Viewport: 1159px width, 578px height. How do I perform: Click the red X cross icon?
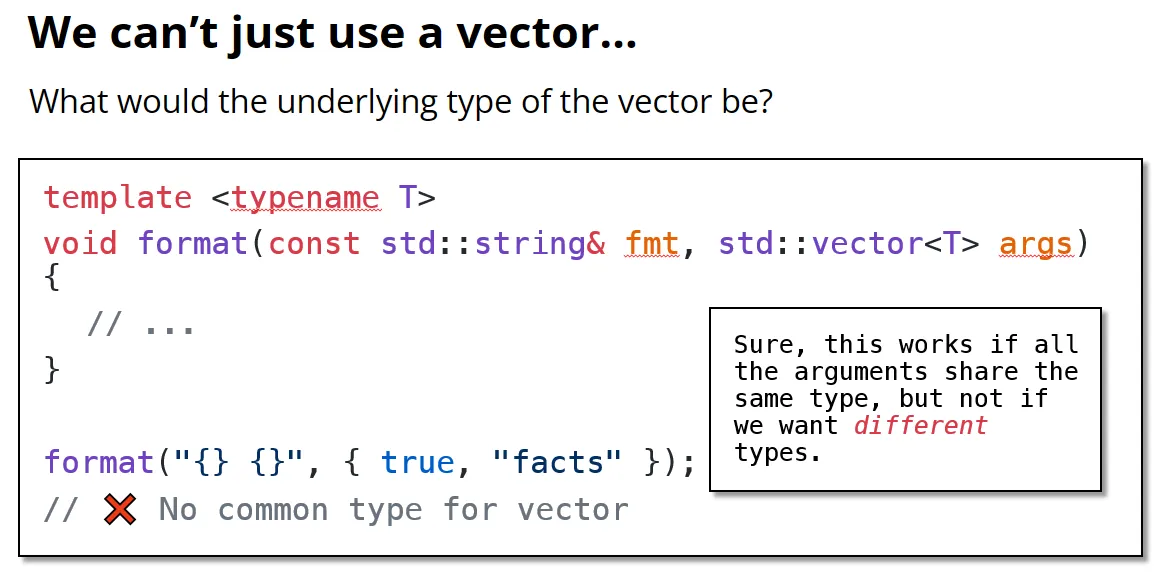[x=120, y=510]
